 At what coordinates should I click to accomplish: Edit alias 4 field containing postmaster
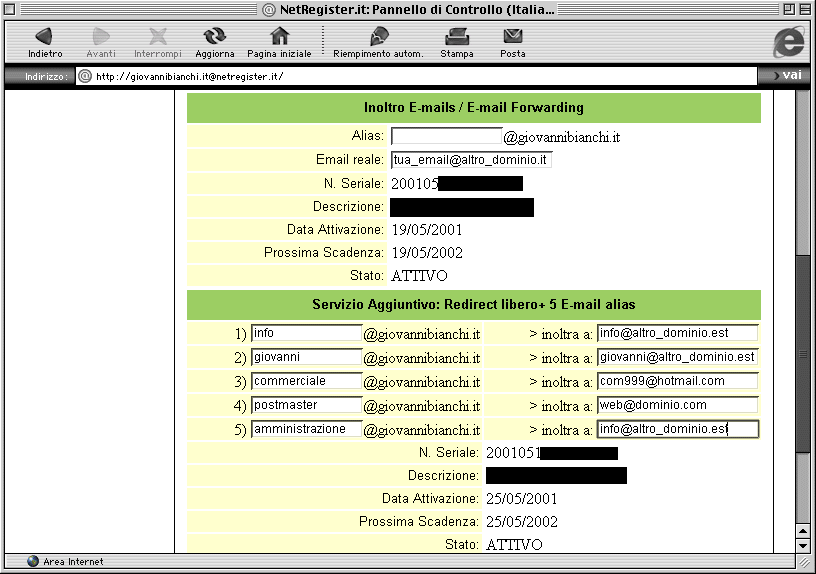307,405
